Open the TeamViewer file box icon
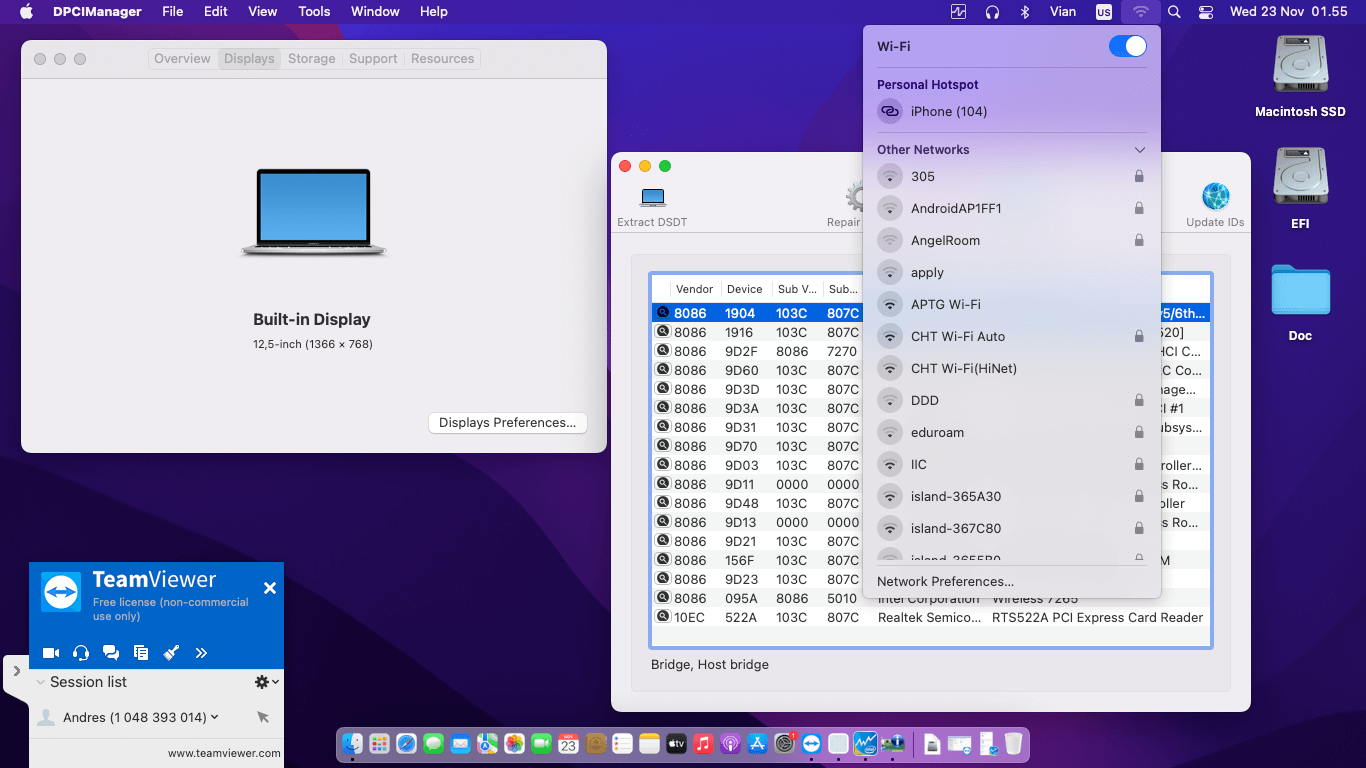 (x=141, y=653)
